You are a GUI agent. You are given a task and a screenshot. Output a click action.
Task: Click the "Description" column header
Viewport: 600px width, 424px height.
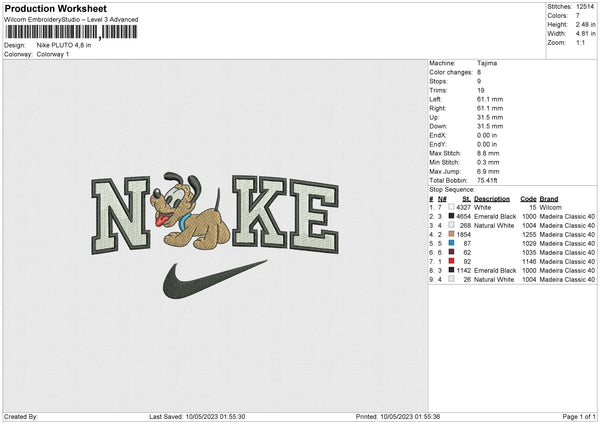pyautogui.click(x=492, y=199)
